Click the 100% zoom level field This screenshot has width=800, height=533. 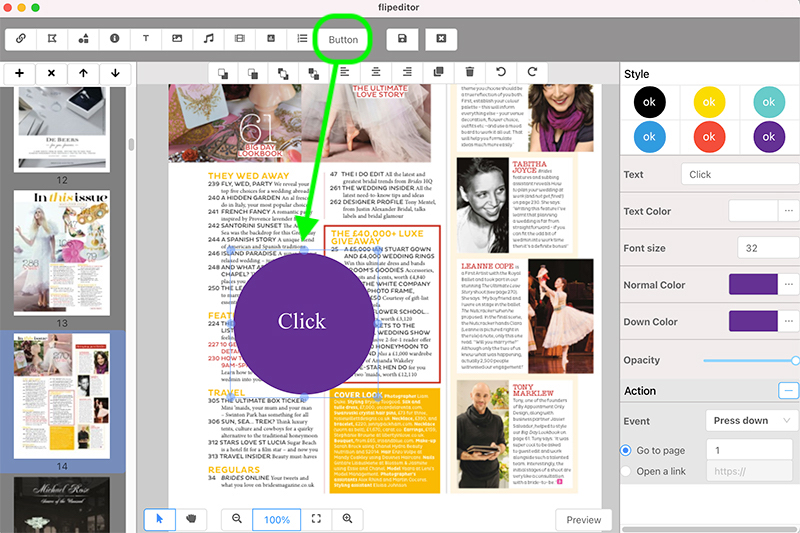click(x=277, y=520)
